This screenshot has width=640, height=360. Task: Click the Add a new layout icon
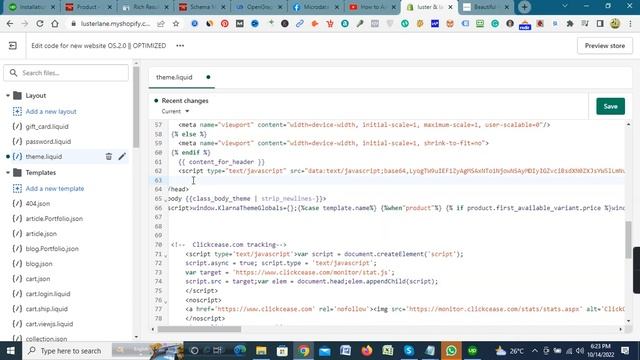17,111
